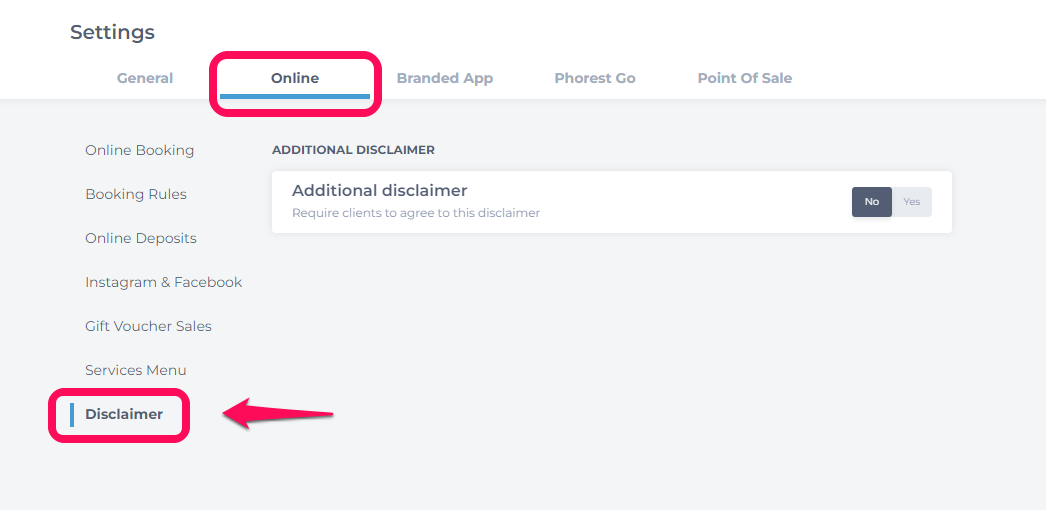The image size is (1046, 510).
Task: Select the Online tab
Action: [295, 78]
